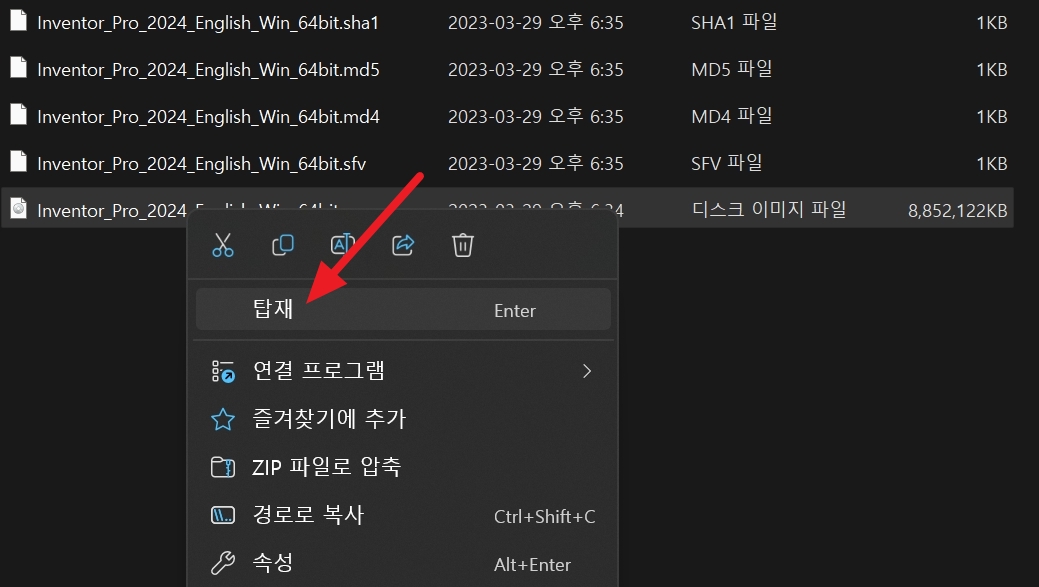Click the date cell of the .sha1 file
This screenshot has width=1039, height=587.
click(x=535, y=23)
